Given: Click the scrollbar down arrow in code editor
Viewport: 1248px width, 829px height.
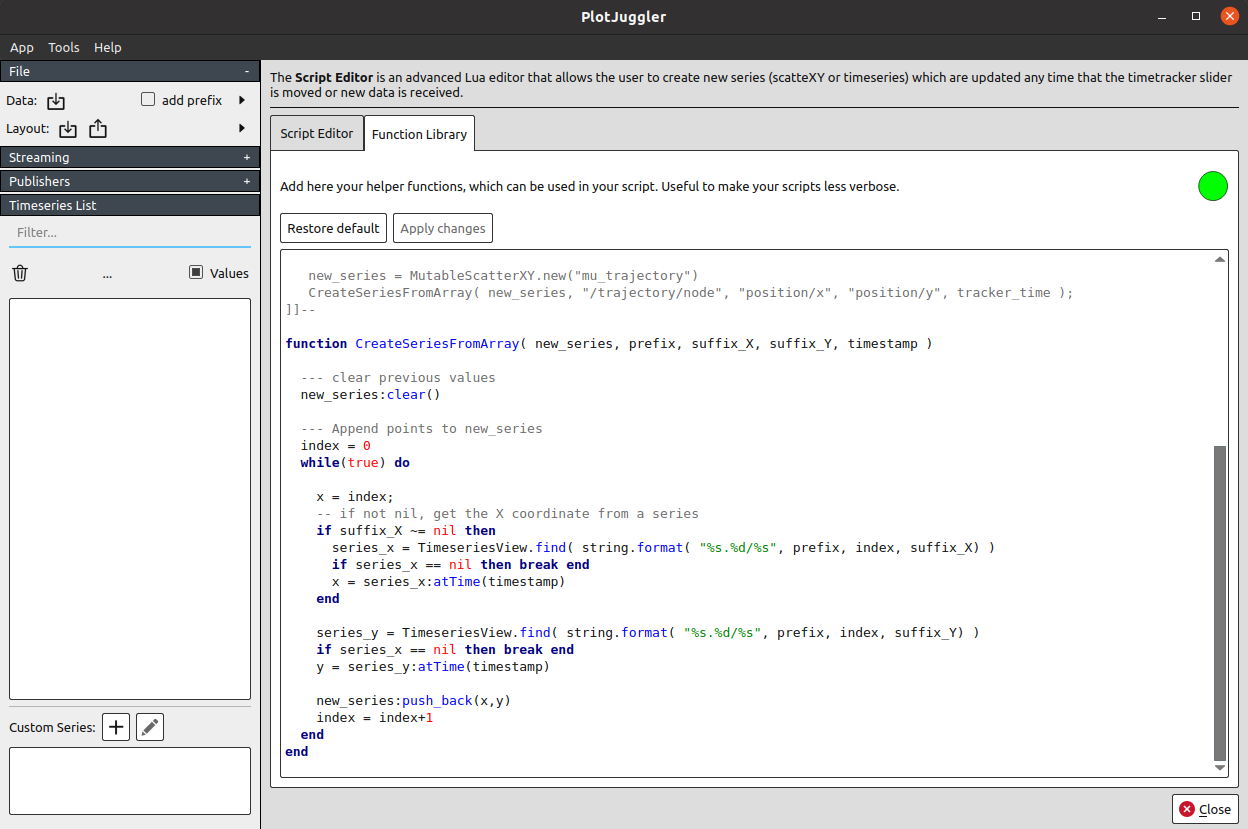Looking at the screenshot, I should click(1219, 767).
